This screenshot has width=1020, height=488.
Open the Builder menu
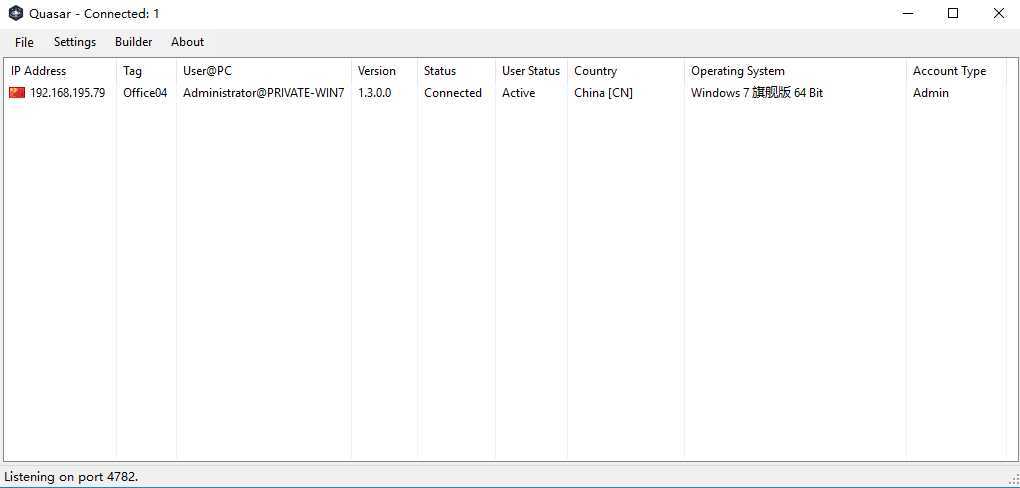(133, 42)
